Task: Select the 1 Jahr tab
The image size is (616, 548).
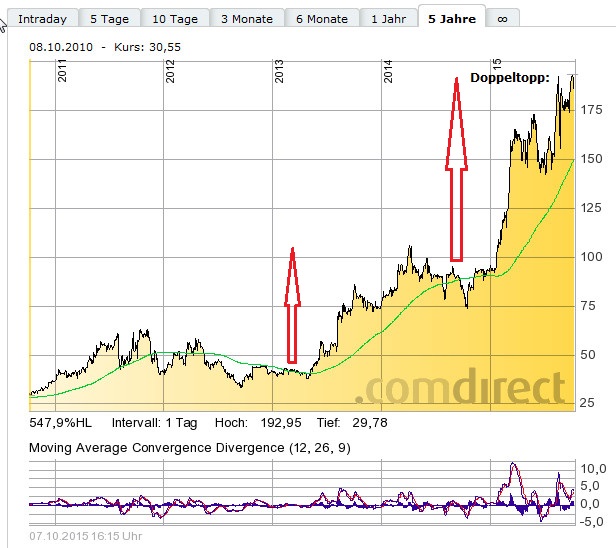Action: pos(387,19)
